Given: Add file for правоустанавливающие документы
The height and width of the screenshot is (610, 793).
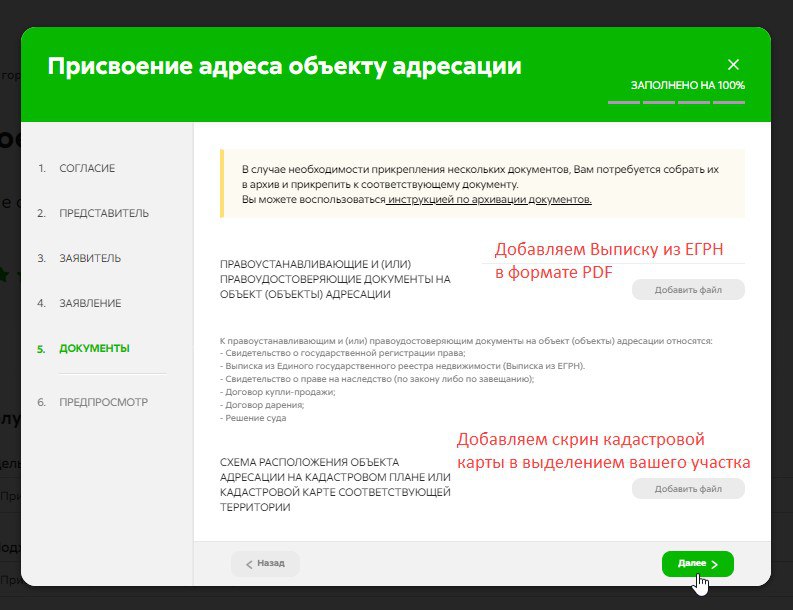Looking at the screenshot, I should coord(688,290).
